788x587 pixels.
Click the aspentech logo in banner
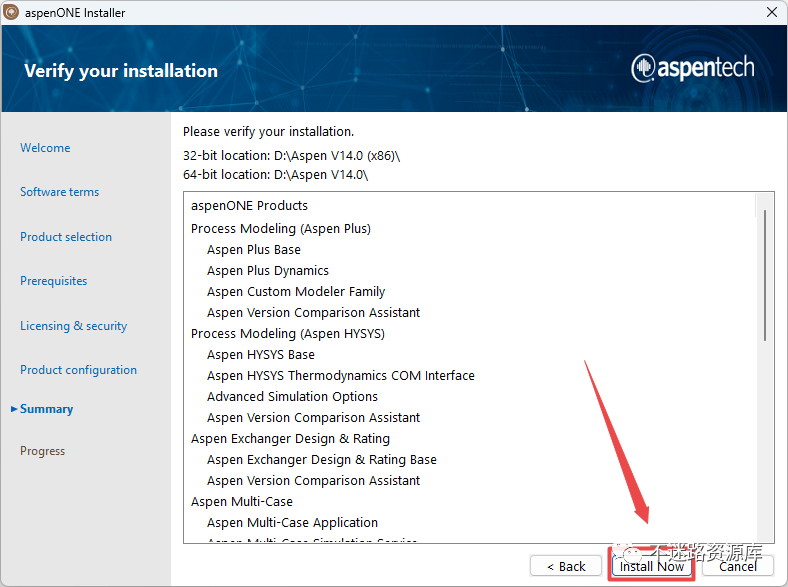tap(693, 68)
